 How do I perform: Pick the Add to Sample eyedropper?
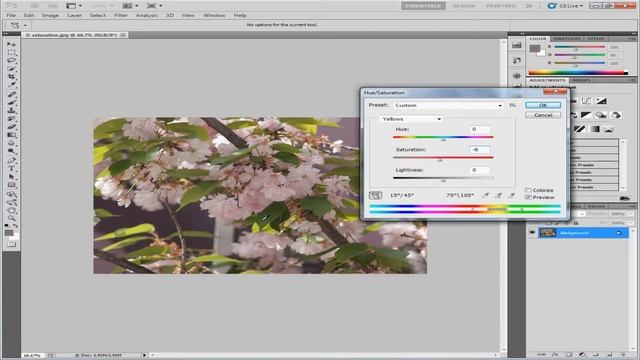coord(498,196)
